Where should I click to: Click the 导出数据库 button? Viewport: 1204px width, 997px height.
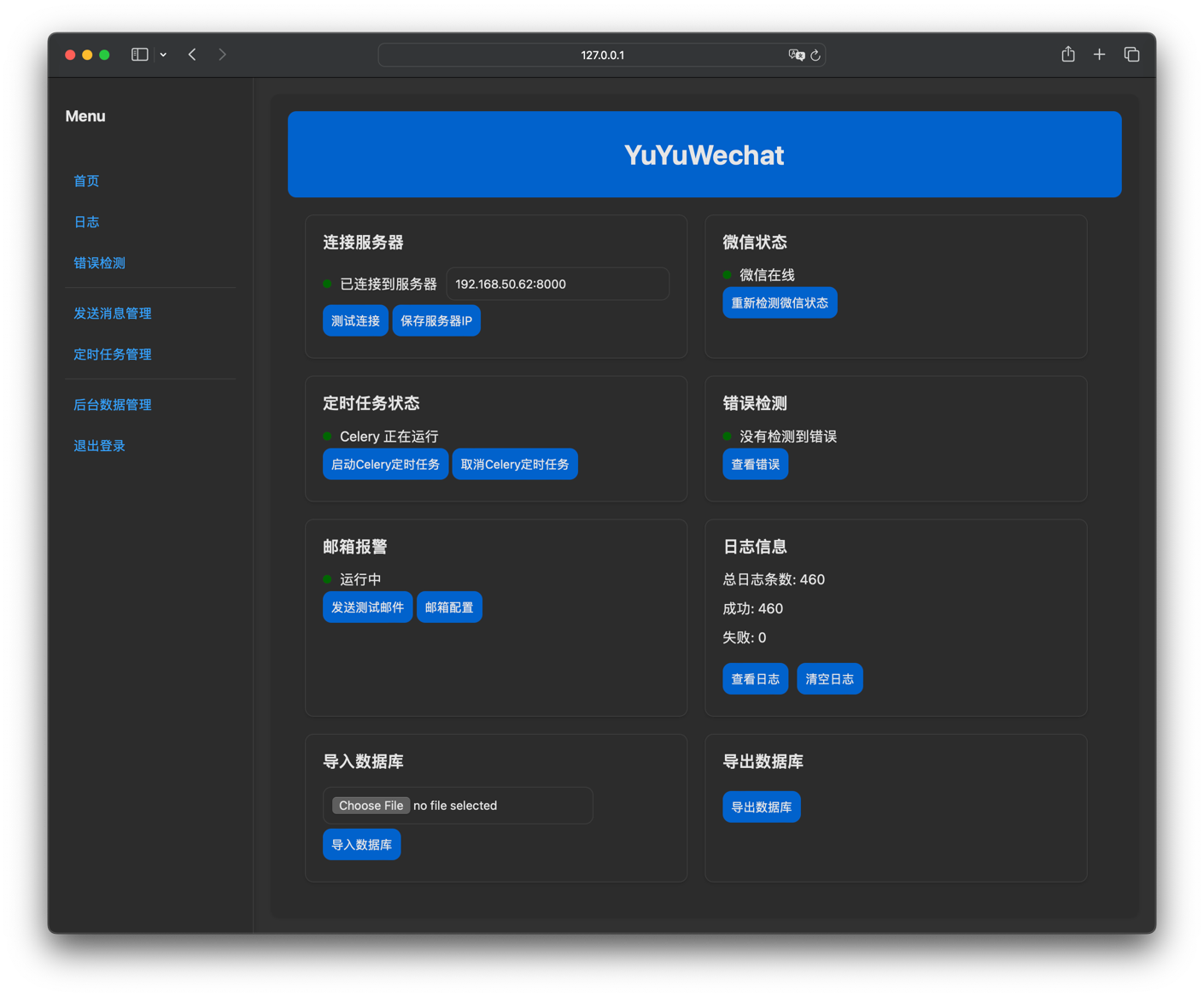pos(762,806)
